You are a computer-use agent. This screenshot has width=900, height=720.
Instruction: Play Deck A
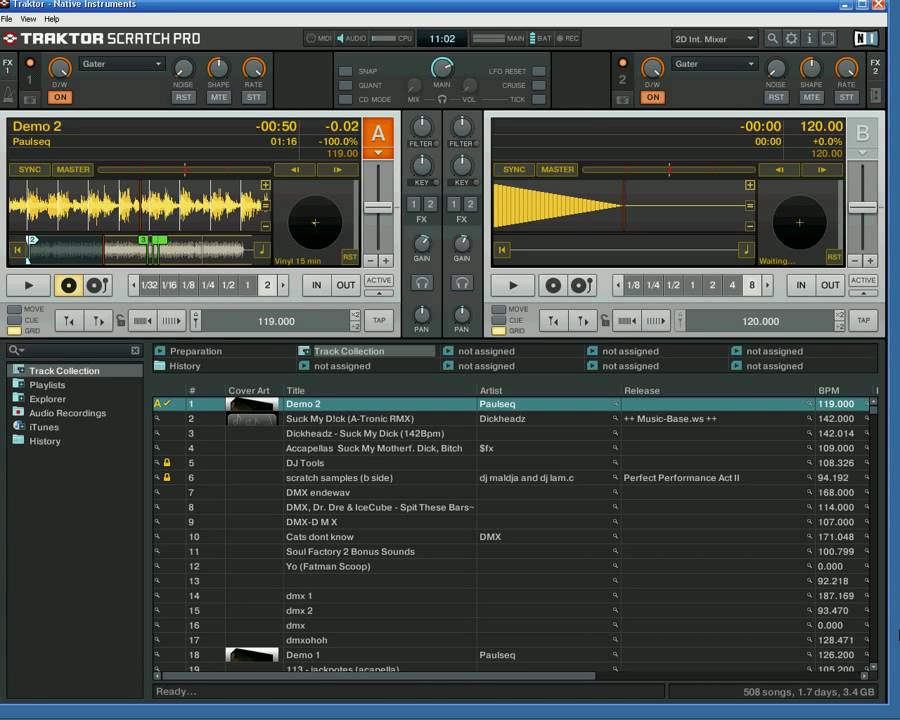coord(28,285)
